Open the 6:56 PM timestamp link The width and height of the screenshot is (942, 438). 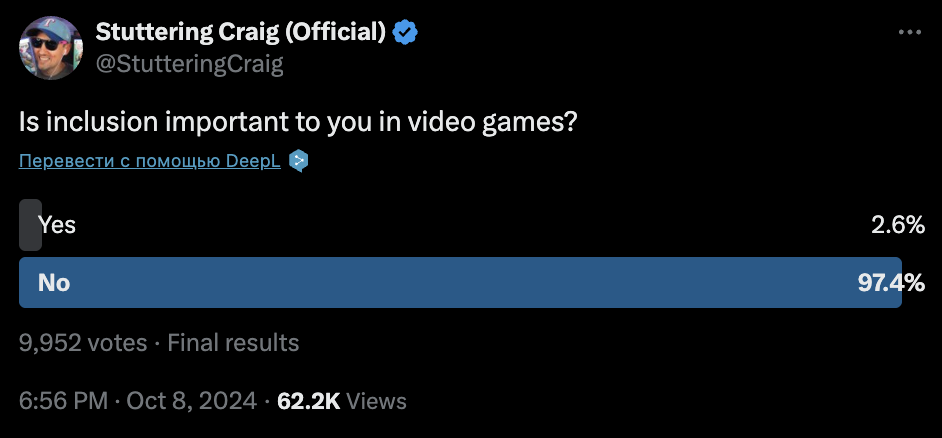coord(63,401)
